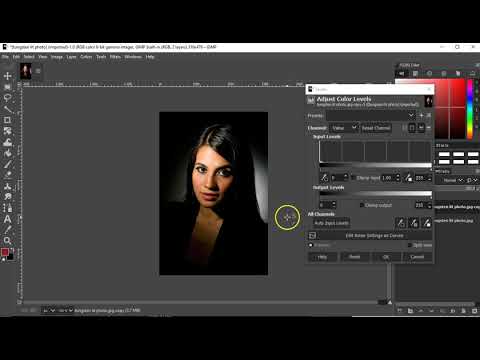This screenshot has height=360, width=480.
Task: Create new layer group in Layers panel
Action: [410, 311]
